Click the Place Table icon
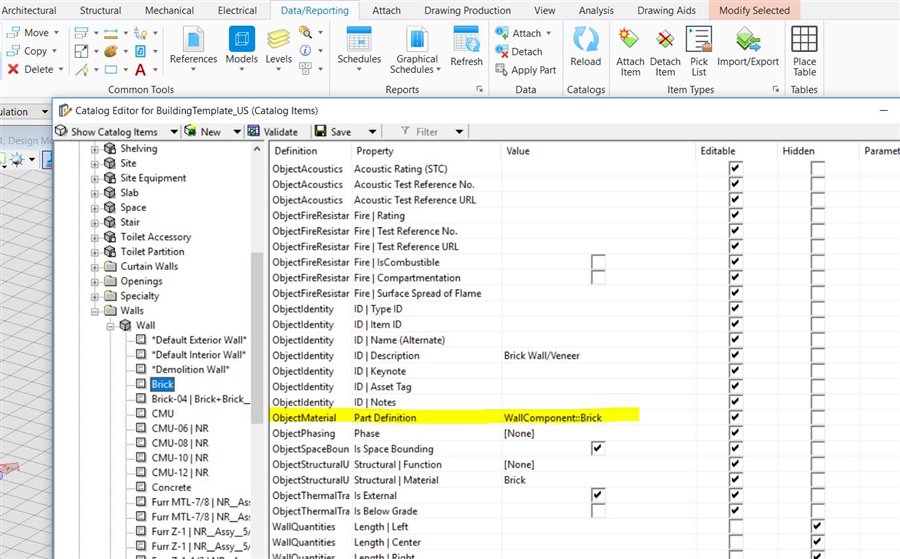900x559 pixels. (x=804, y=39)
